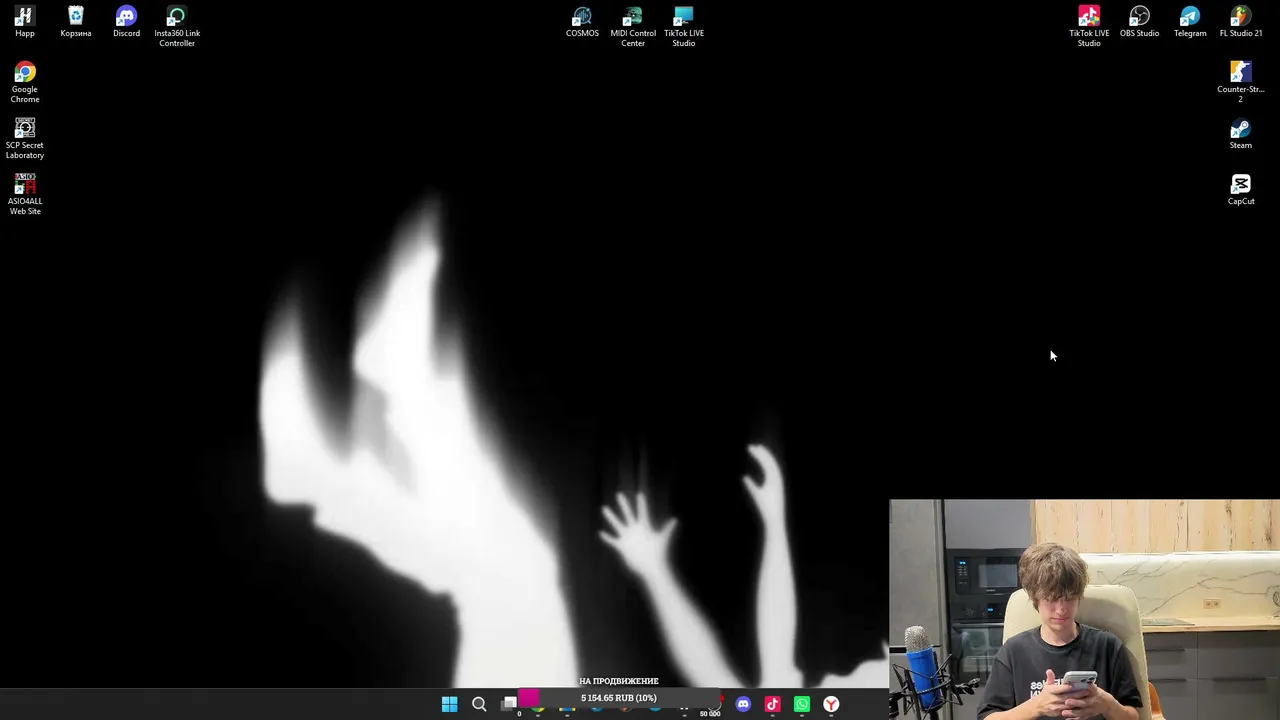The image size is (1280, 720).
Task: Open the Counter-Strike 2 shortcut
Action: pyautogui.click(x=1241, y=82)
